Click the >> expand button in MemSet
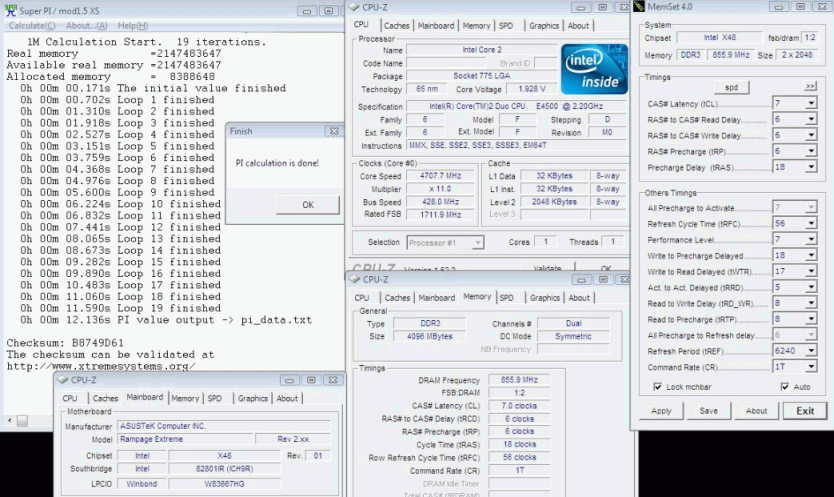This screenshot has width=834, height=497. click(810, 86)
